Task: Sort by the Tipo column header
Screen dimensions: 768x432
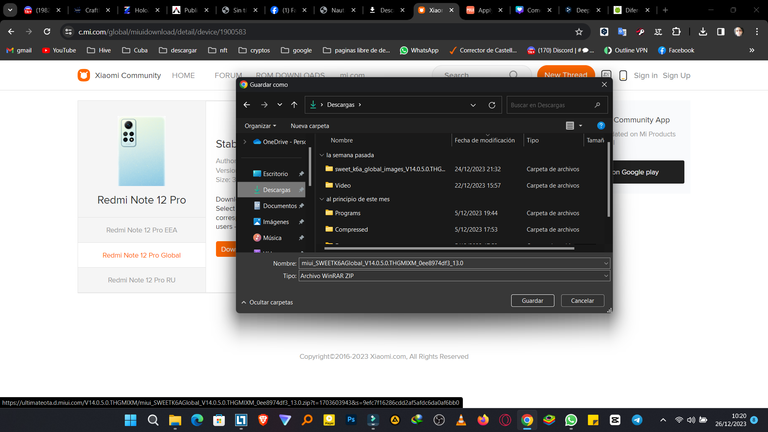Action: (532, 140)
